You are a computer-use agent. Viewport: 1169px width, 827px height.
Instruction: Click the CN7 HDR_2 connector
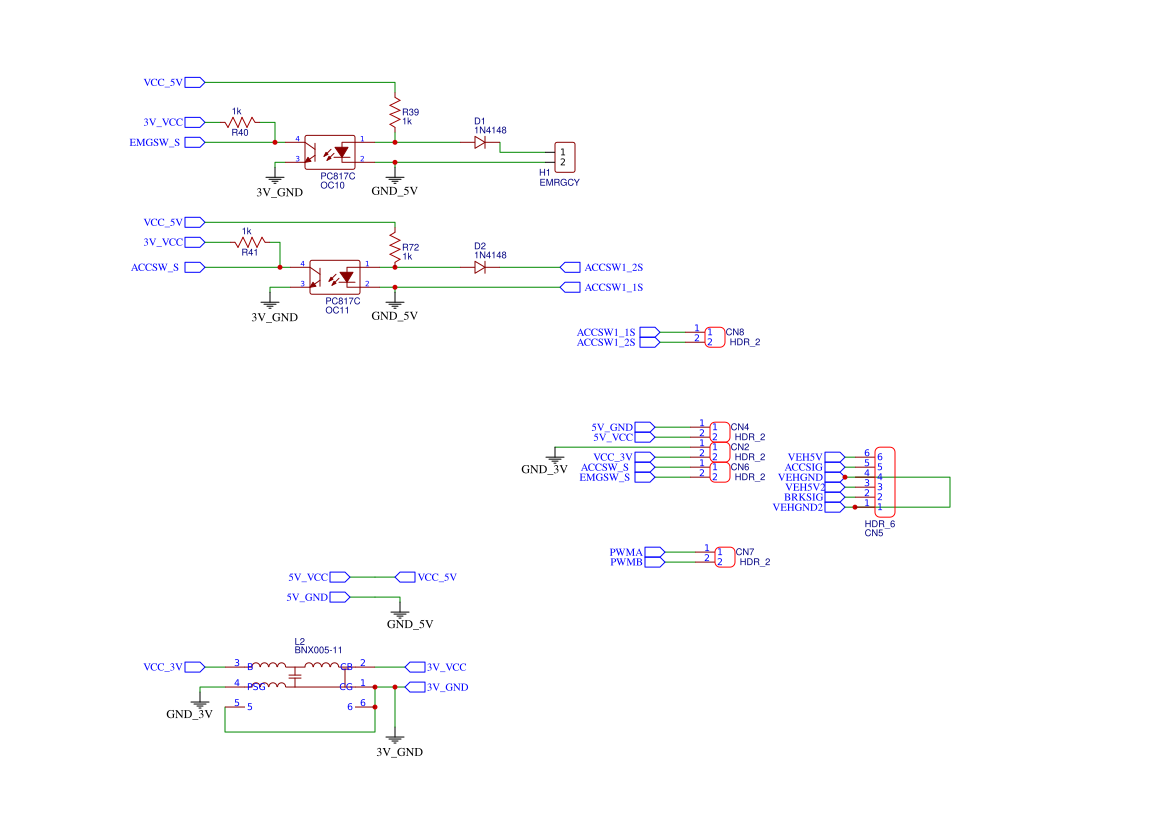tap(724, 557)
